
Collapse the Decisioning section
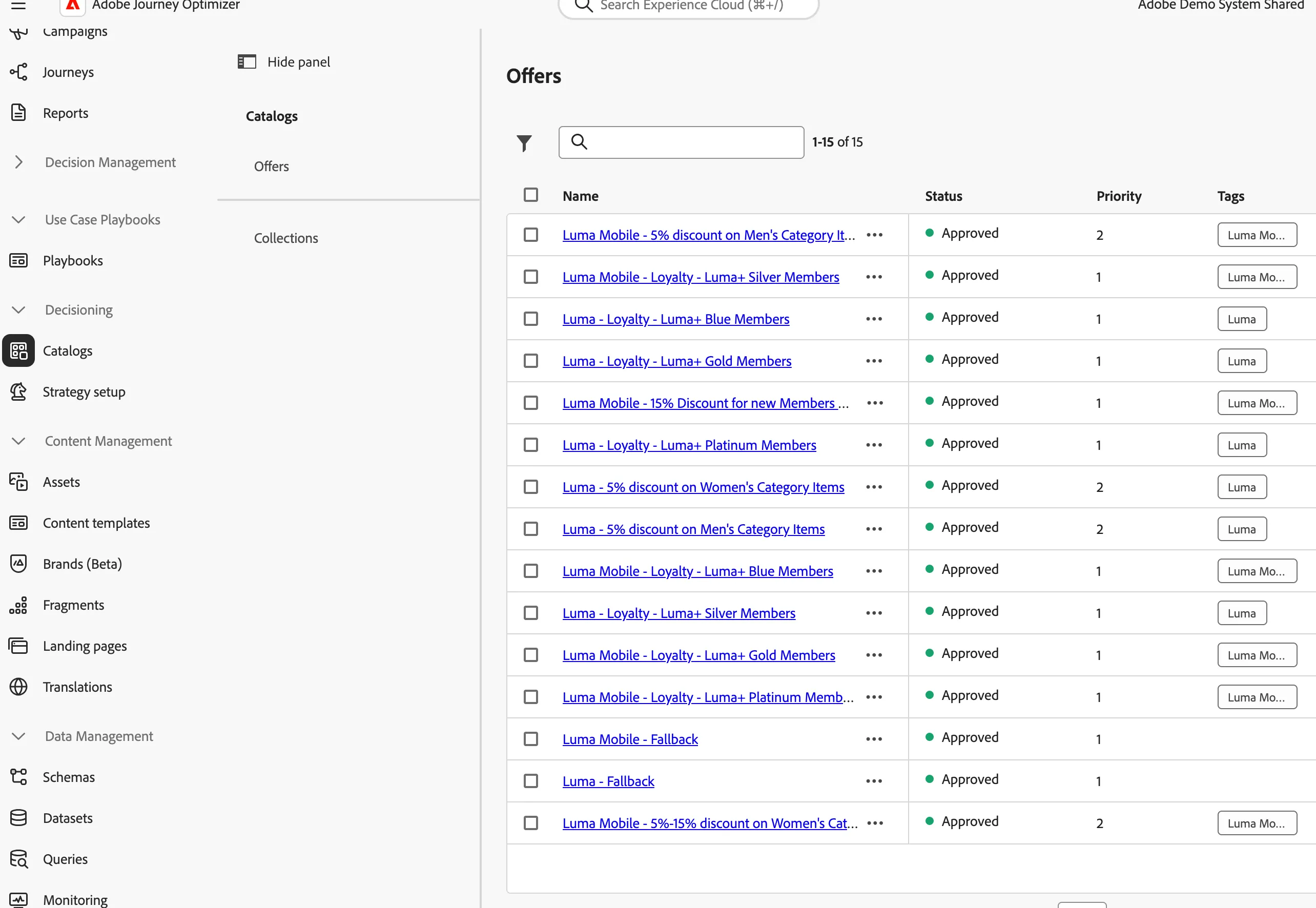(18, 309)
